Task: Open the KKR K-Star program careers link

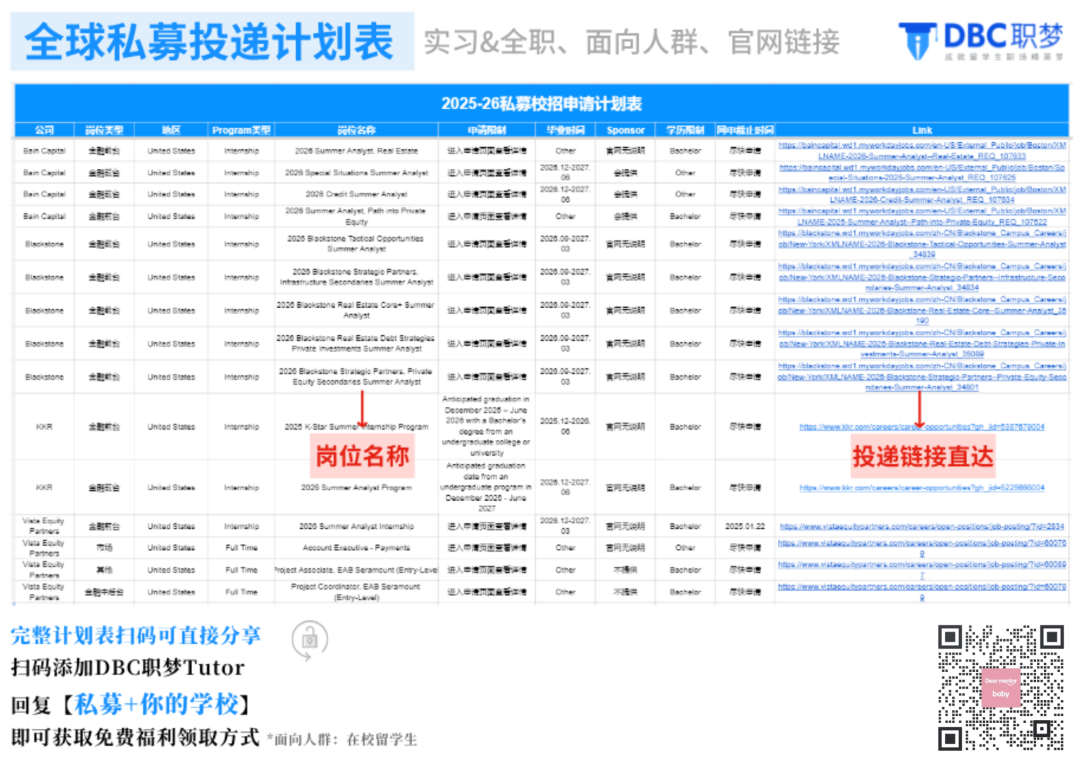Action: coord(922,427)
